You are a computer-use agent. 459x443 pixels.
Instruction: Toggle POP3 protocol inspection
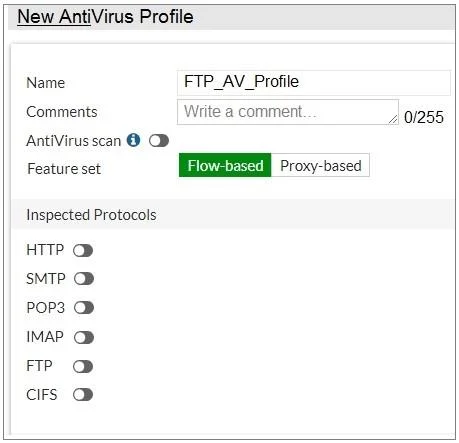click(x=84, y=308)
